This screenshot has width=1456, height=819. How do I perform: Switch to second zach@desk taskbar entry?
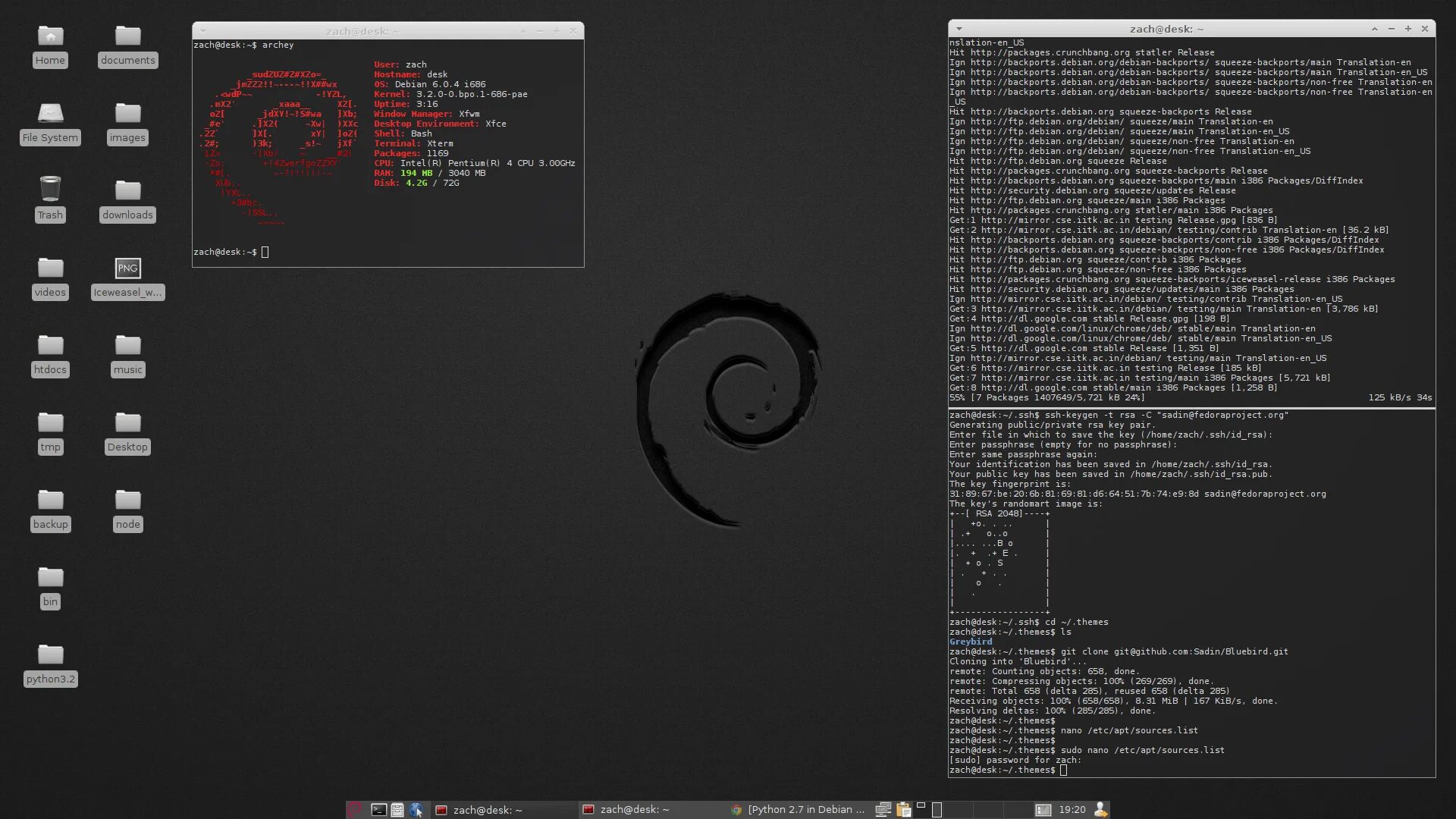pyautogui.click(x=634, y=810)
